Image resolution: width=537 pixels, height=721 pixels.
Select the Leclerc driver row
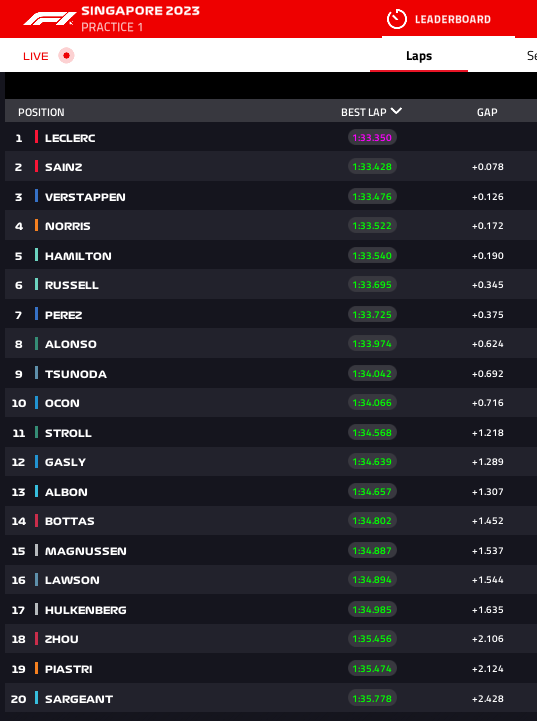pos(271,137)
